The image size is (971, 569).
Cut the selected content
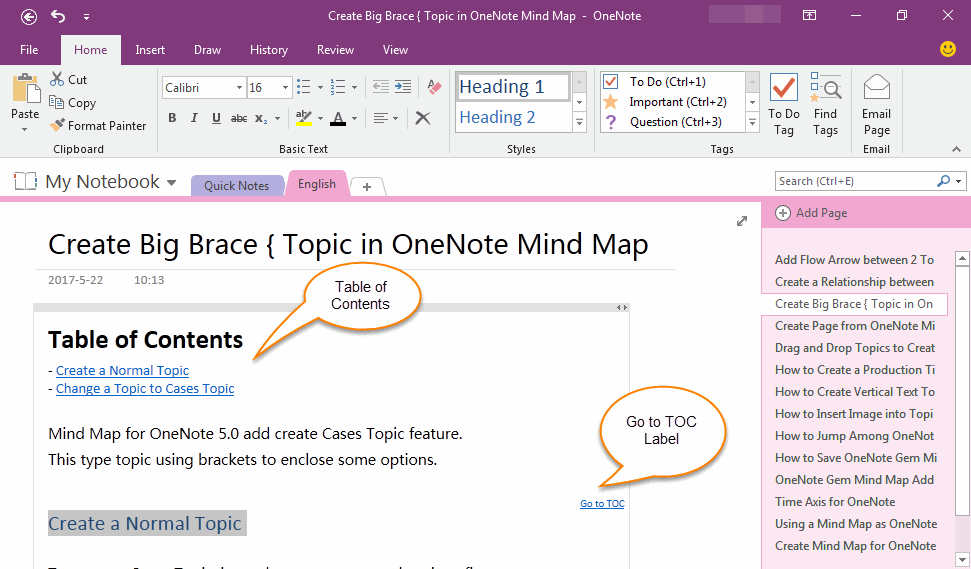point(69,79)
